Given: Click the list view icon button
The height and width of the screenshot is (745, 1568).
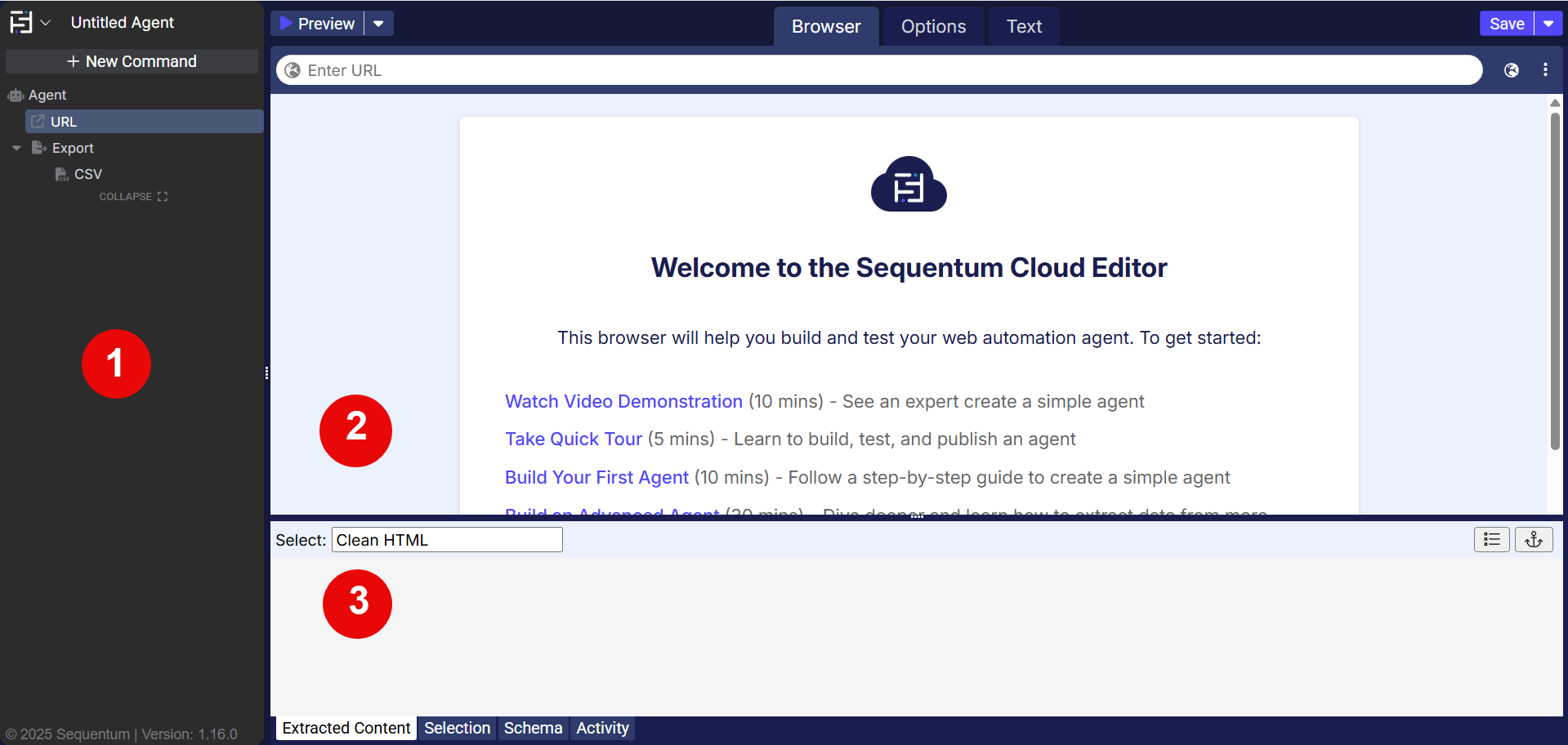Looking at the screenshot, I should point(1491,539).
